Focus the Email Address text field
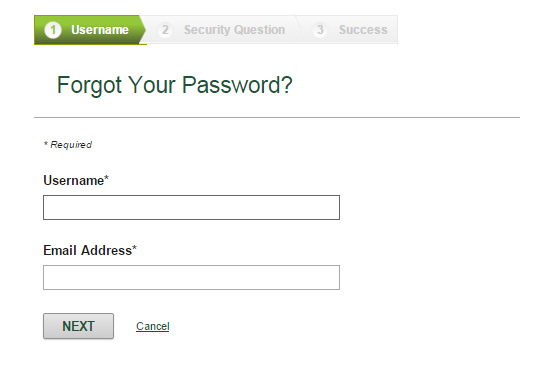Image resolution: width=539 pixels, height=384 pixels. [x=191, y=277]
